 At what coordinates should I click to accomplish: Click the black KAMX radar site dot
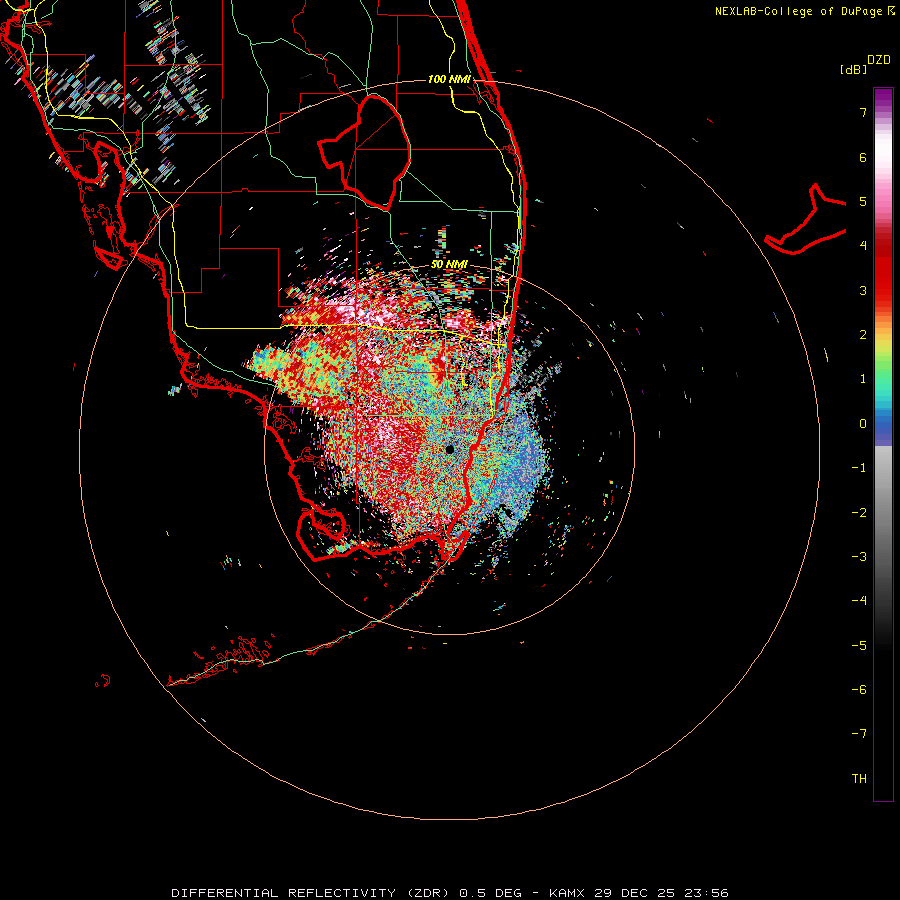point(450,449)
